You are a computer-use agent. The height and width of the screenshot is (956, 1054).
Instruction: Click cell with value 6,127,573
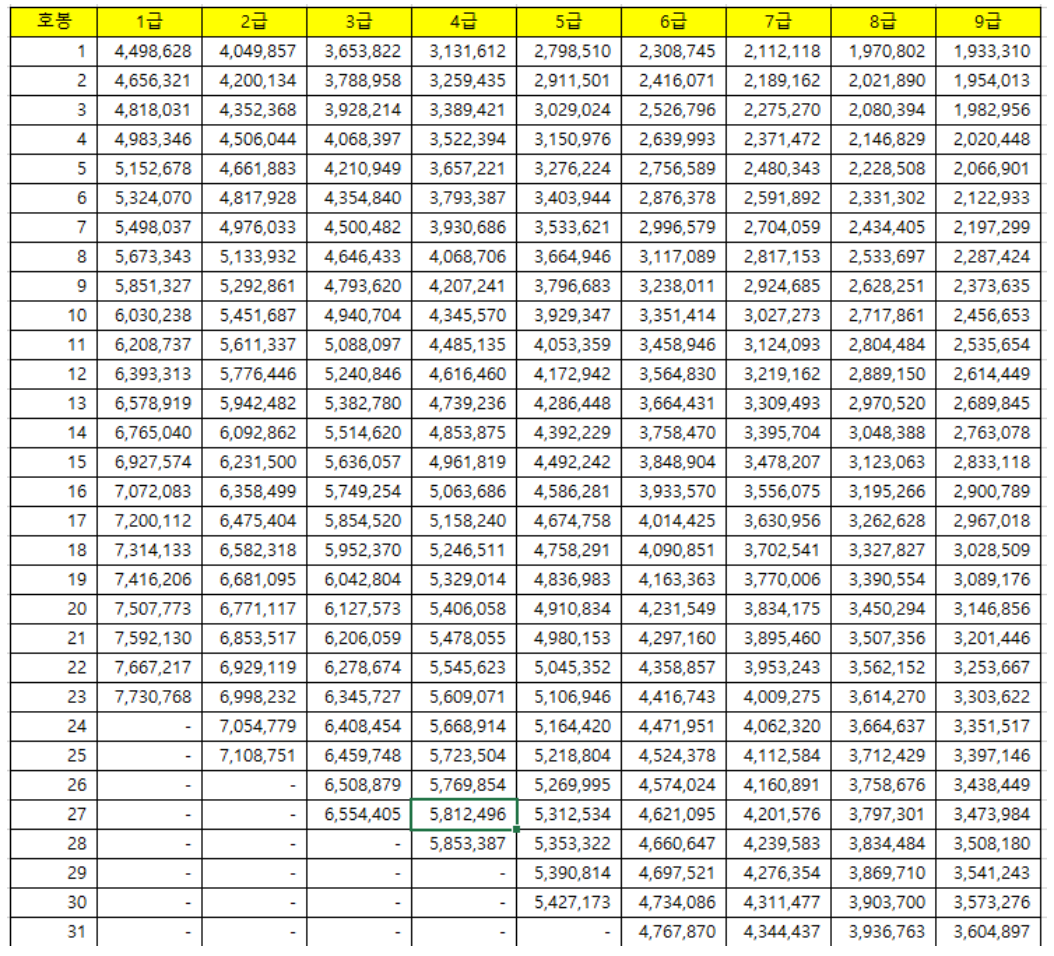[359, 609]
